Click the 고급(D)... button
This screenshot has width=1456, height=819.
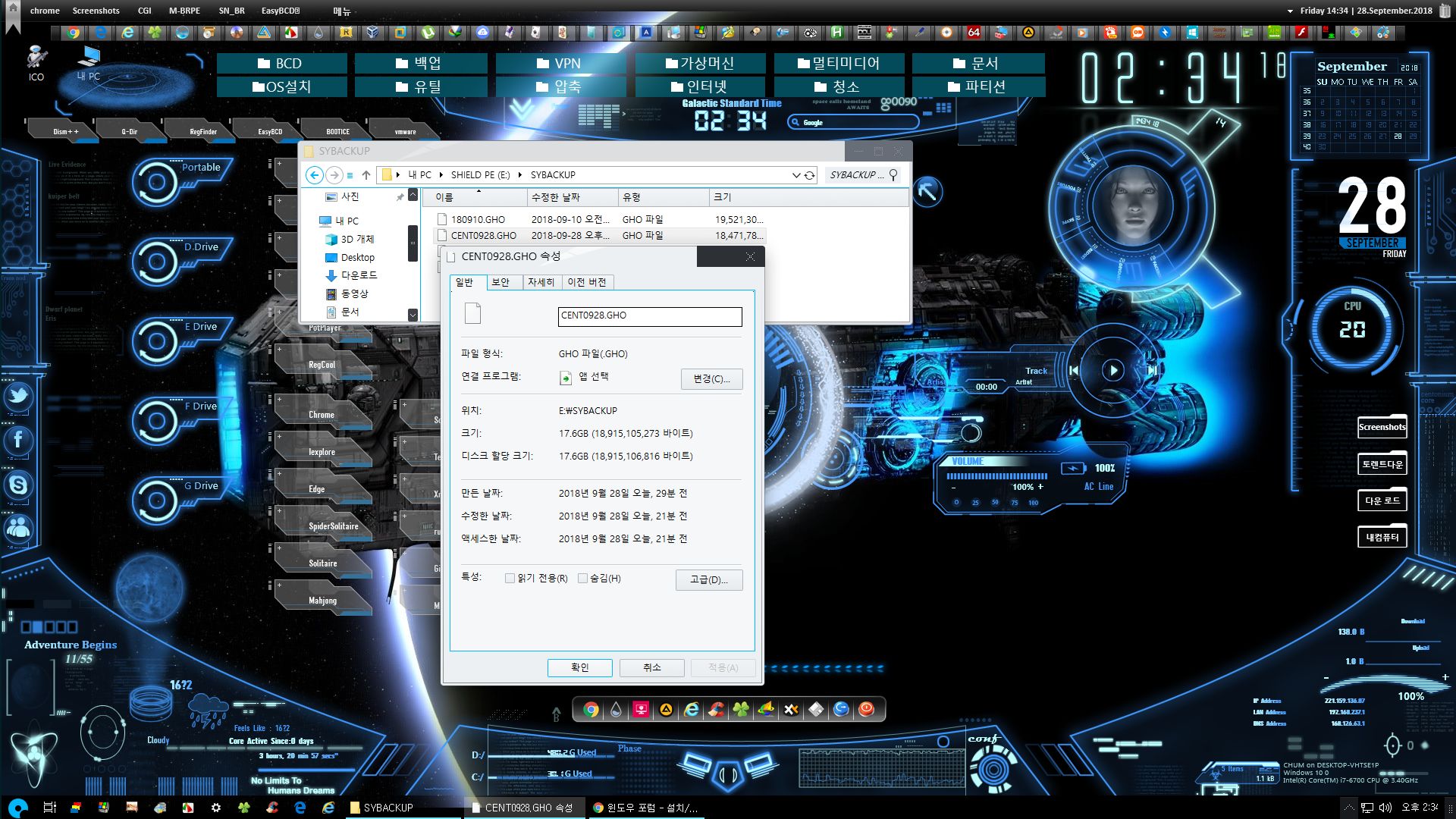708,579
